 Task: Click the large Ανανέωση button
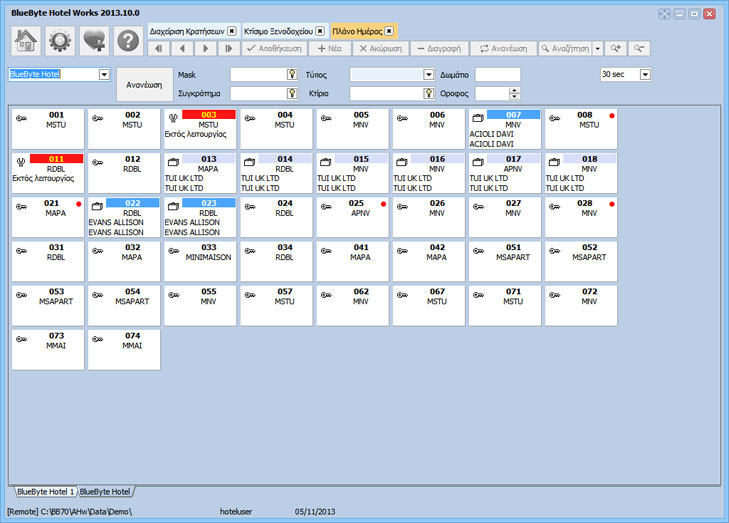(144, 85)
